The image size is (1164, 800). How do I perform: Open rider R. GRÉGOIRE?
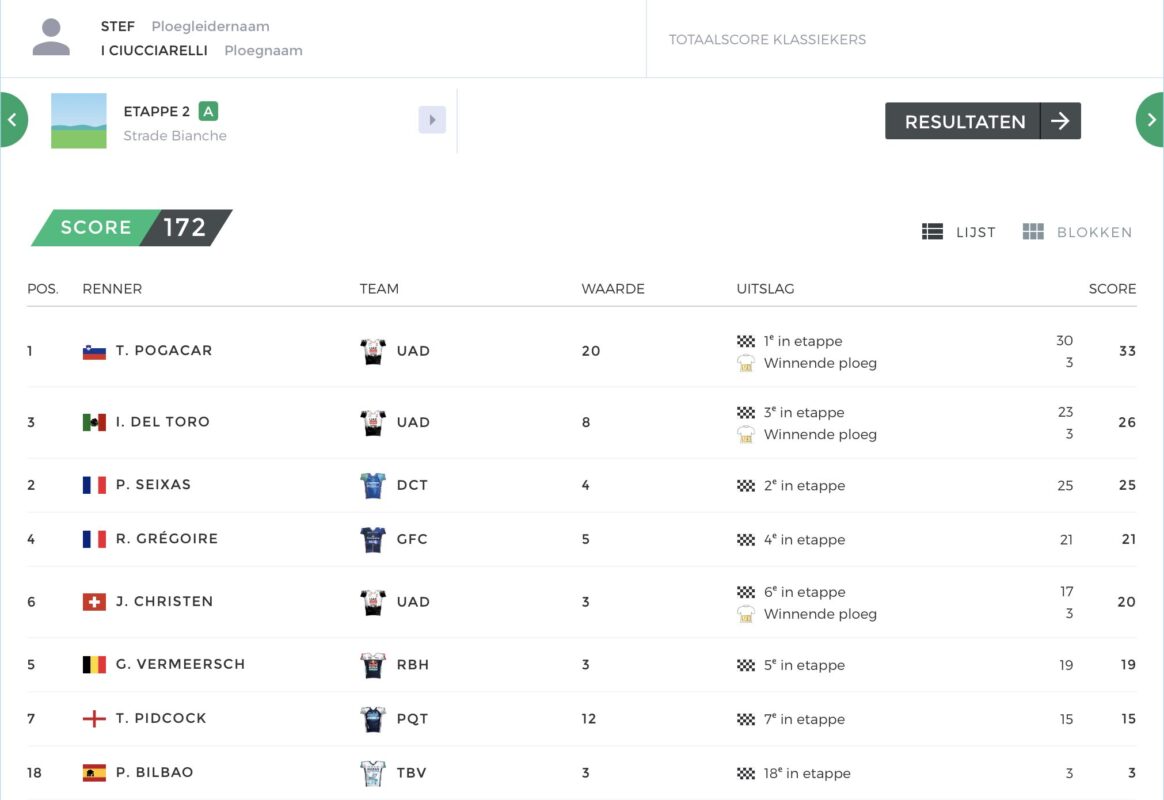[167, 538]
